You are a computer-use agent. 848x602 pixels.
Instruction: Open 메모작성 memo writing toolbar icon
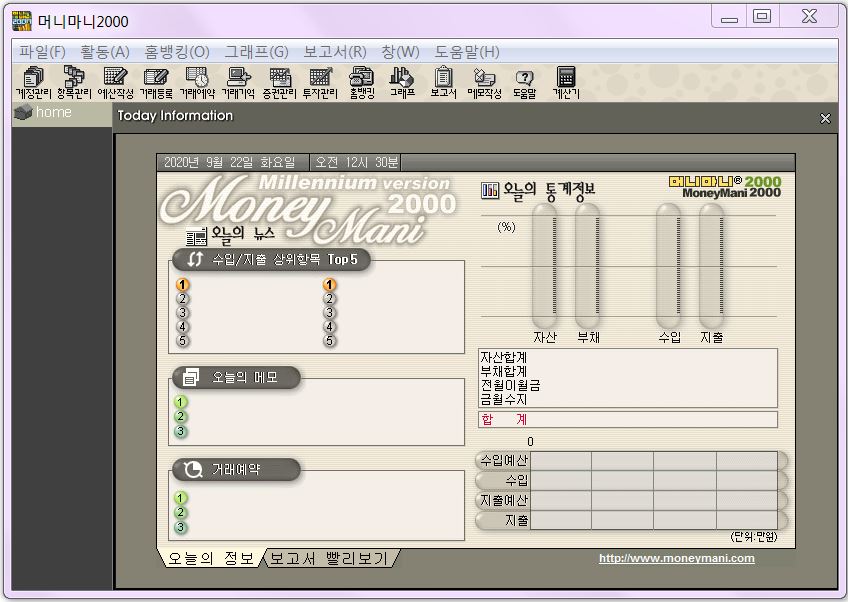(484, 83)
